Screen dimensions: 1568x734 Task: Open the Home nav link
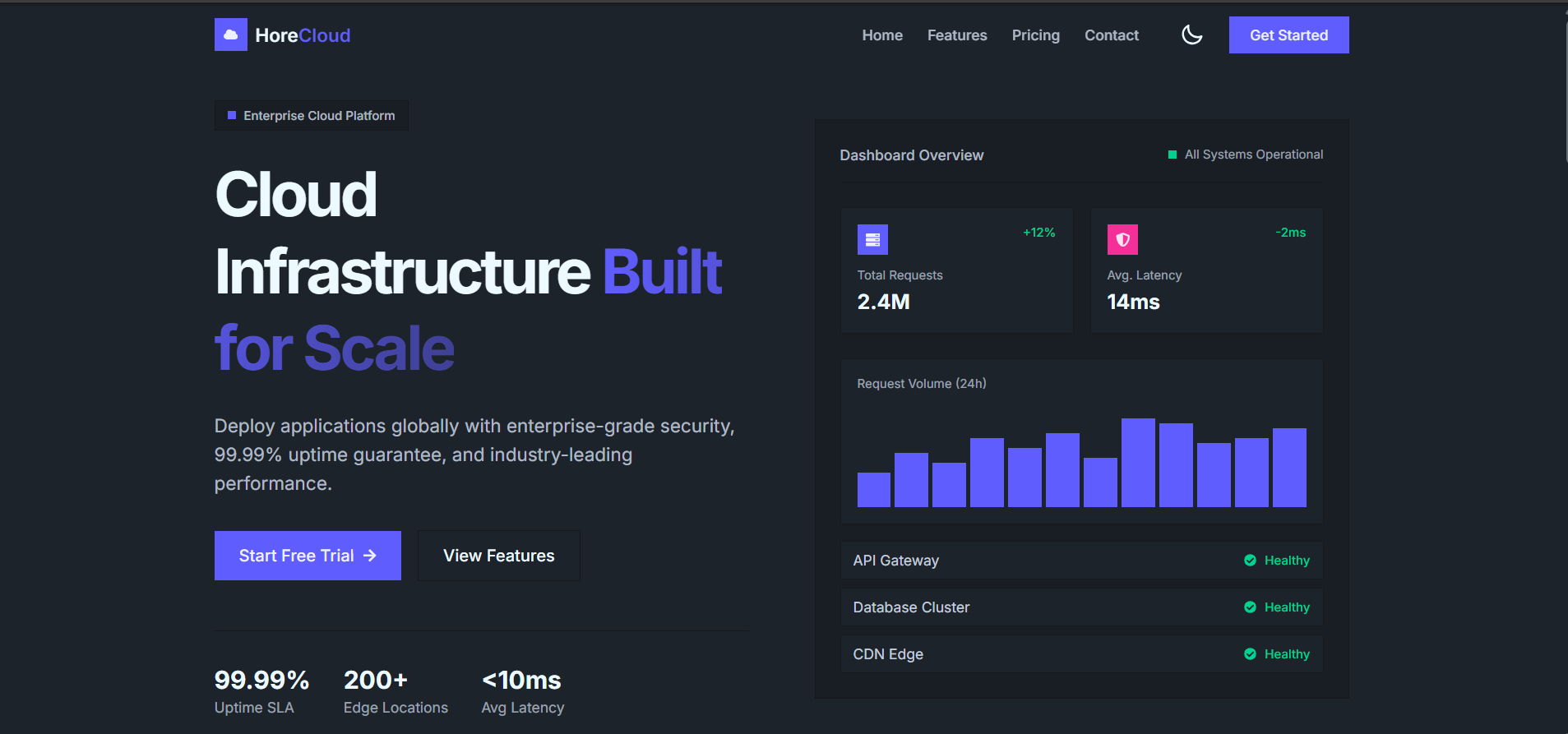pos(881,35)
